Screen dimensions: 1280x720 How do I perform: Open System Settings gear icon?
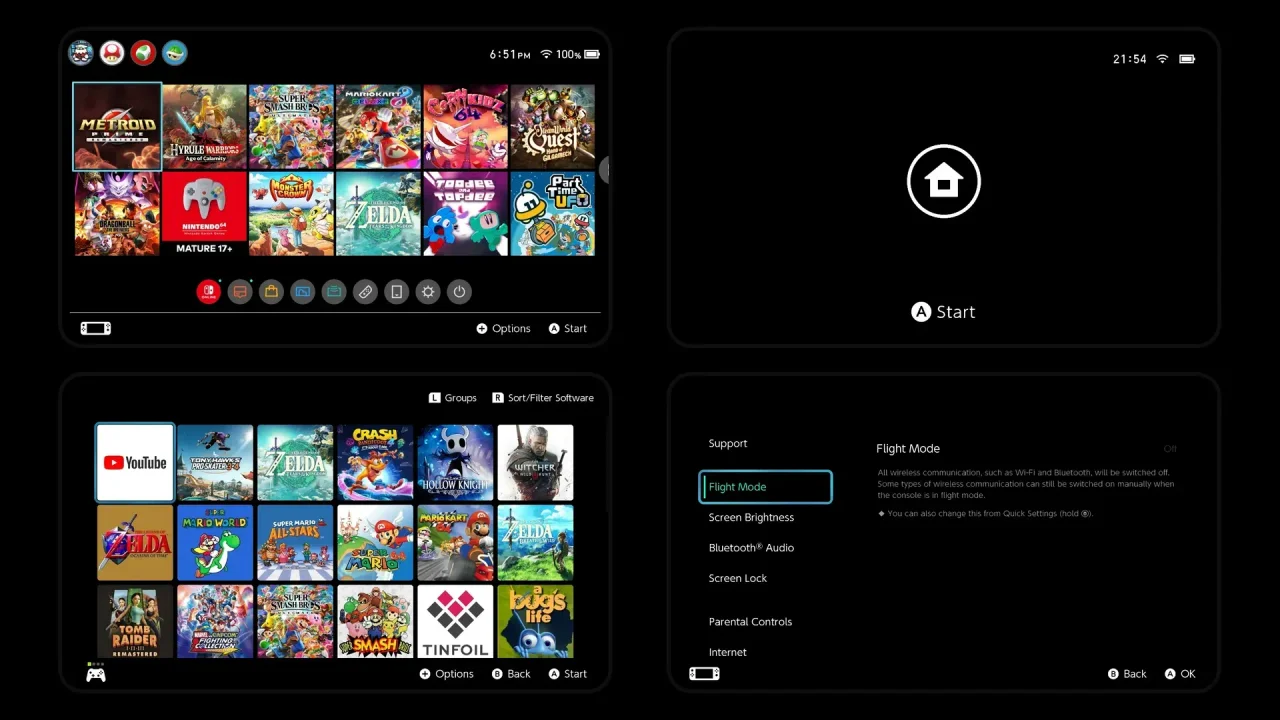pyautogui.click(x=428, y=292)
